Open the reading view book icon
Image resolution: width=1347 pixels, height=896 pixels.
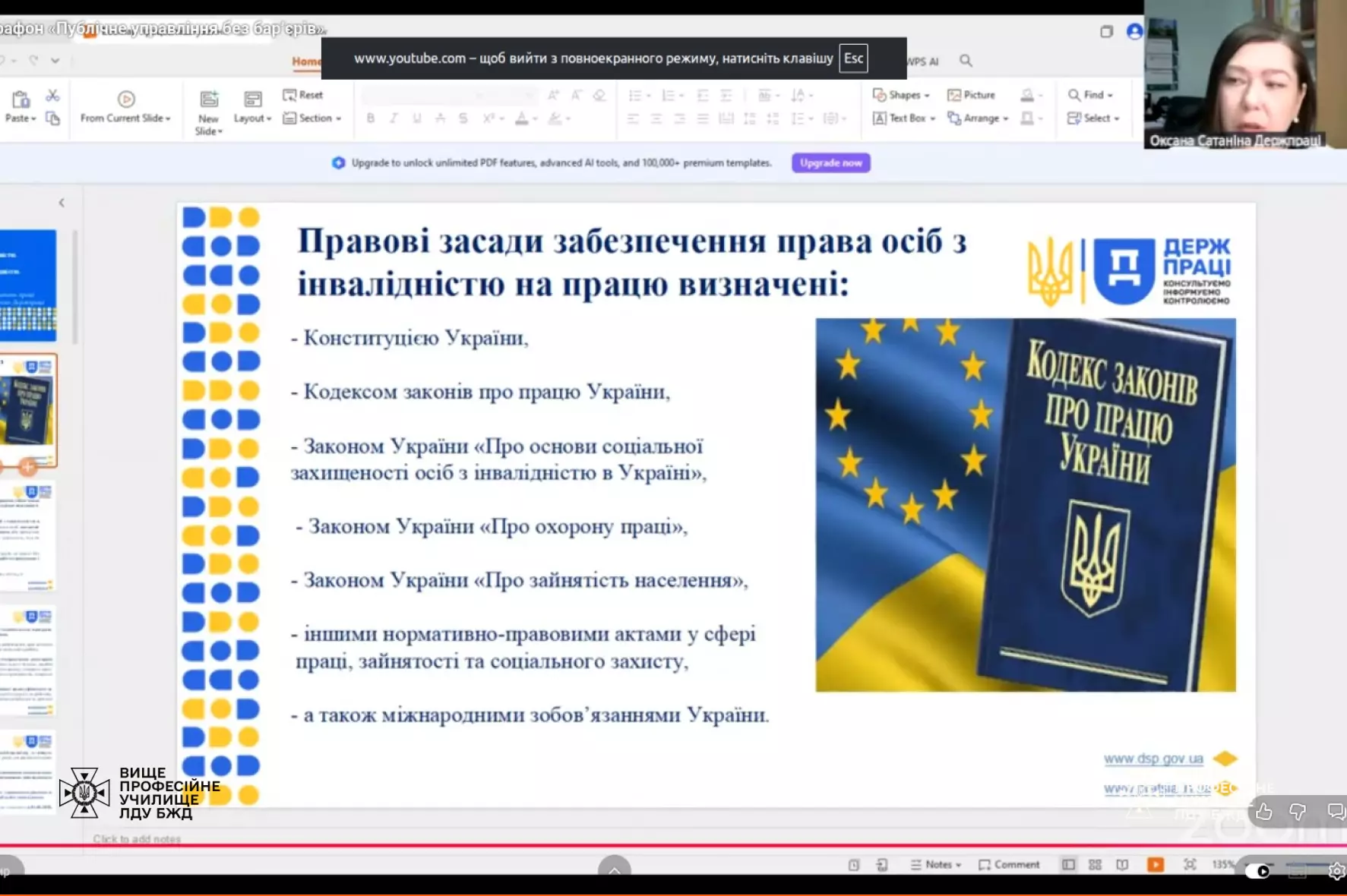[1122, 865]
